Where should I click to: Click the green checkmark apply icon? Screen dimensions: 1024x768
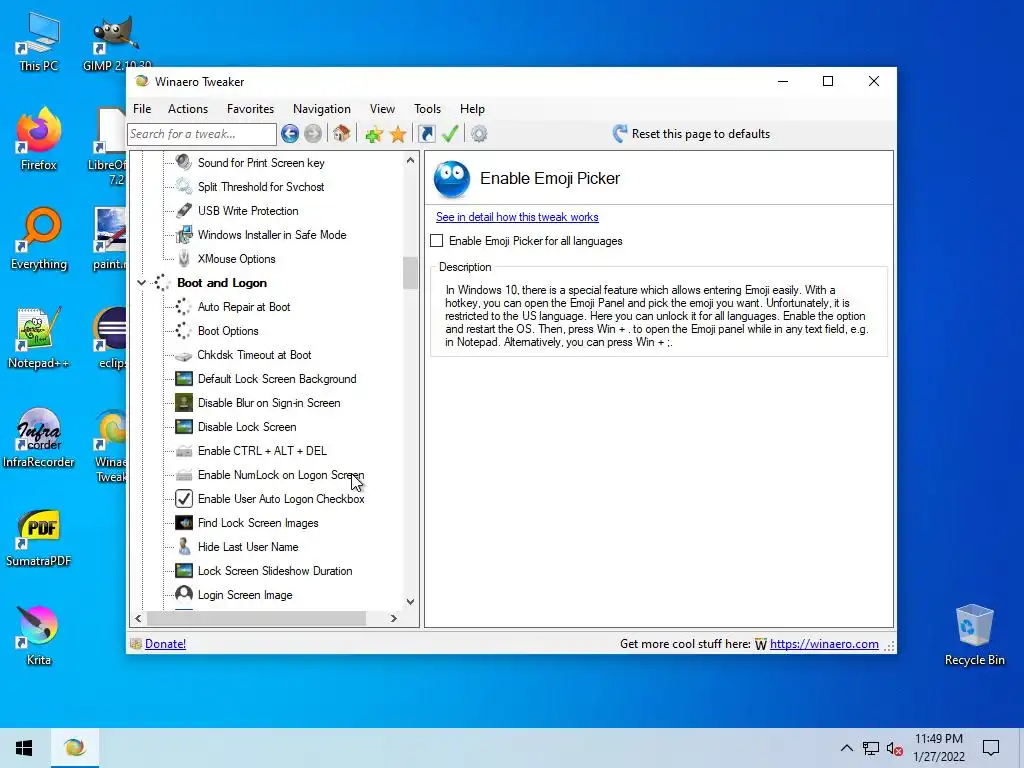[x=450, y=134]
